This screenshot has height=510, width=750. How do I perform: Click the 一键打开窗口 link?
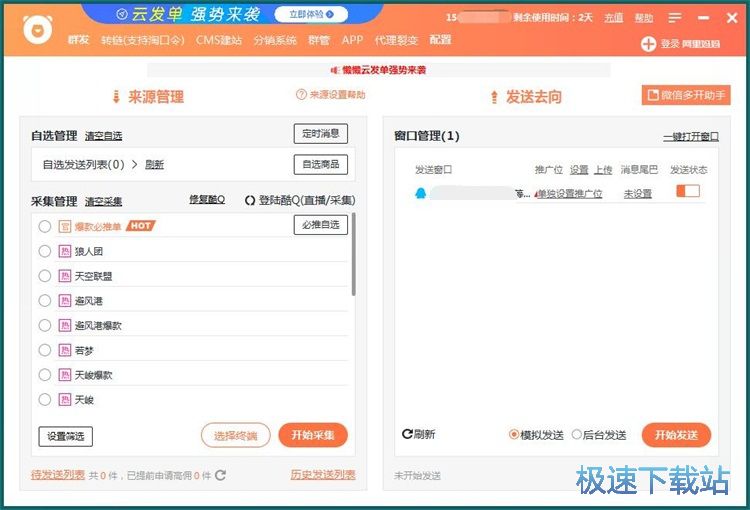coord(691,136)
